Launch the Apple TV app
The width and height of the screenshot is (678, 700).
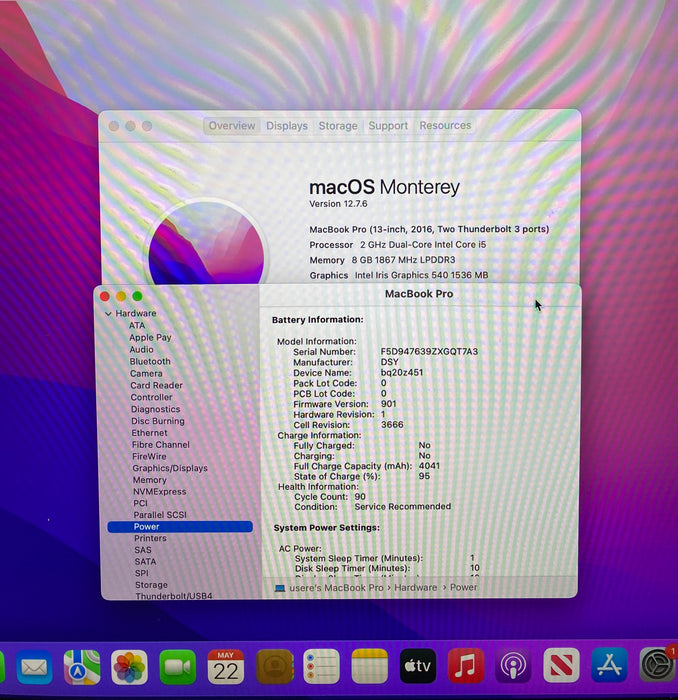(x=418, y=666)
